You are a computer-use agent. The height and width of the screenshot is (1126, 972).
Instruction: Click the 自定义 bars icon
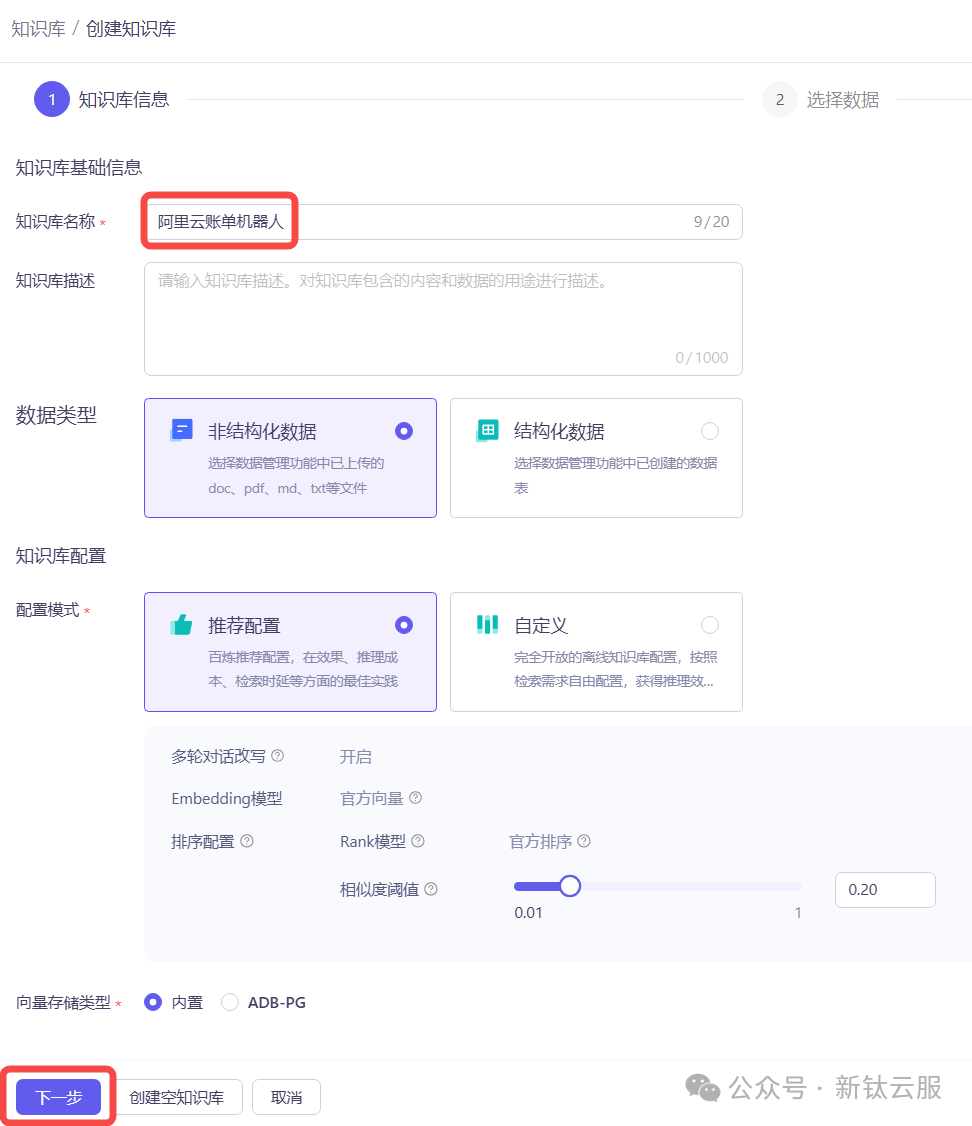487,625
